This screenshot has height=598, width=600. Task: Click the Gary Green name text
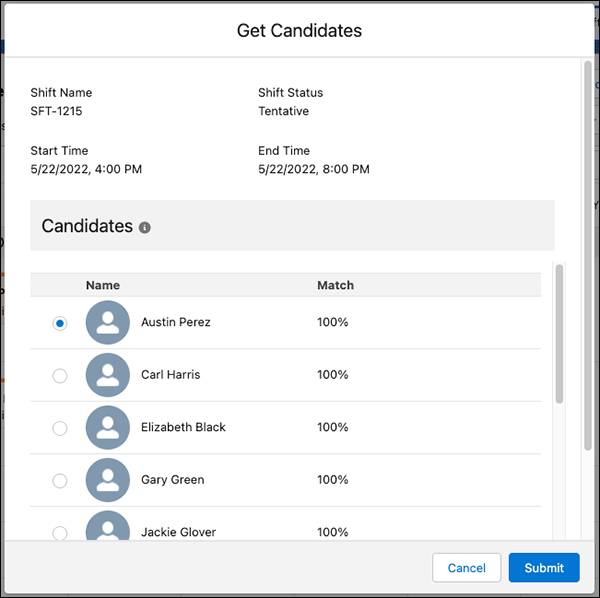point(173,480)
